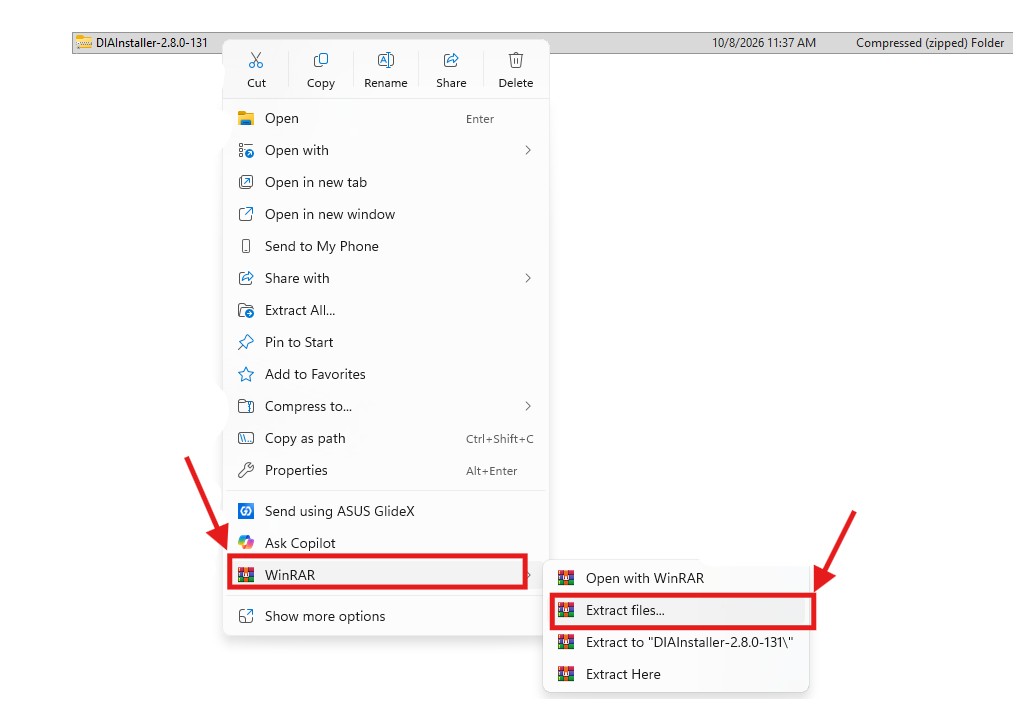Select Open with WinRAR

[x=677, y=577]
